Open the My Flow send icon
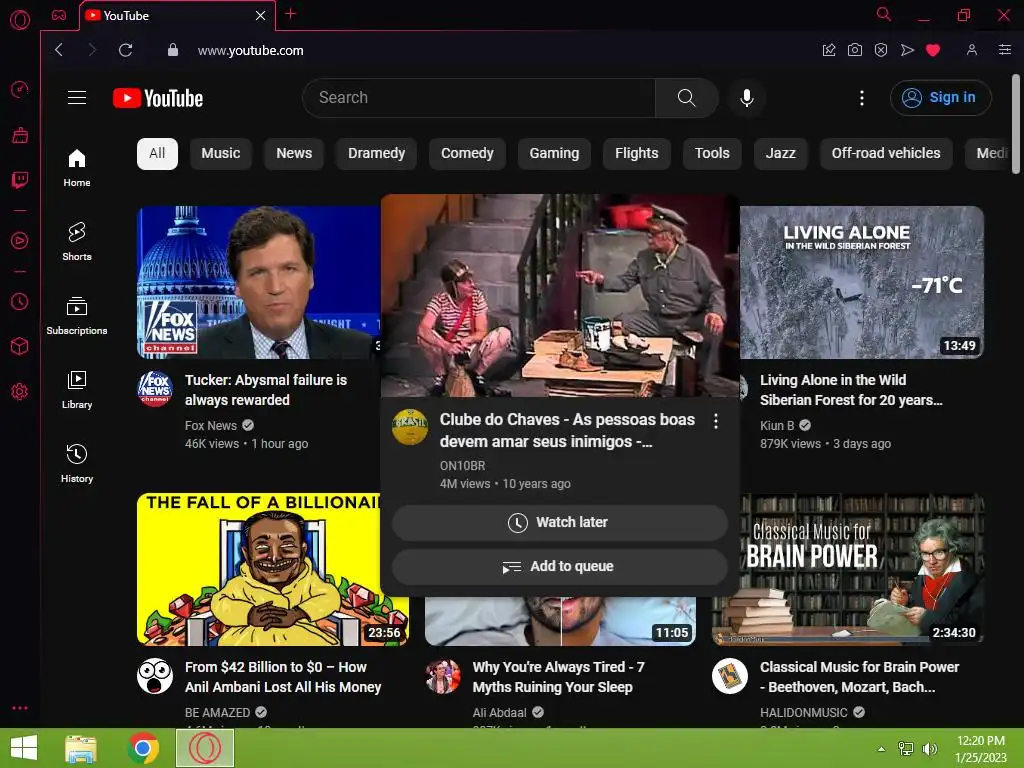 907,50
